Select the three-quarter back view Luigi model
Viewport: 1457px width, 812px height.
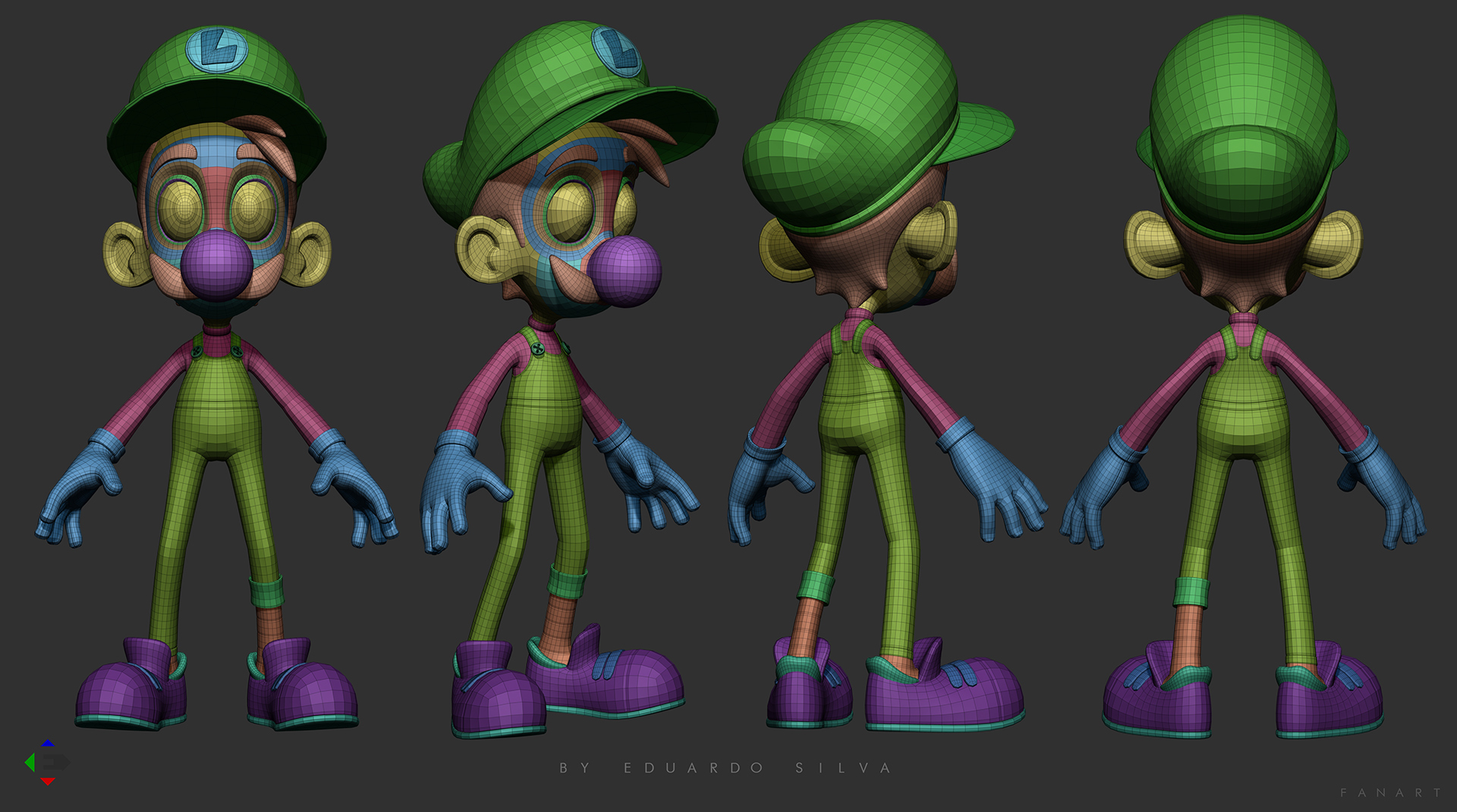(886, 377)
